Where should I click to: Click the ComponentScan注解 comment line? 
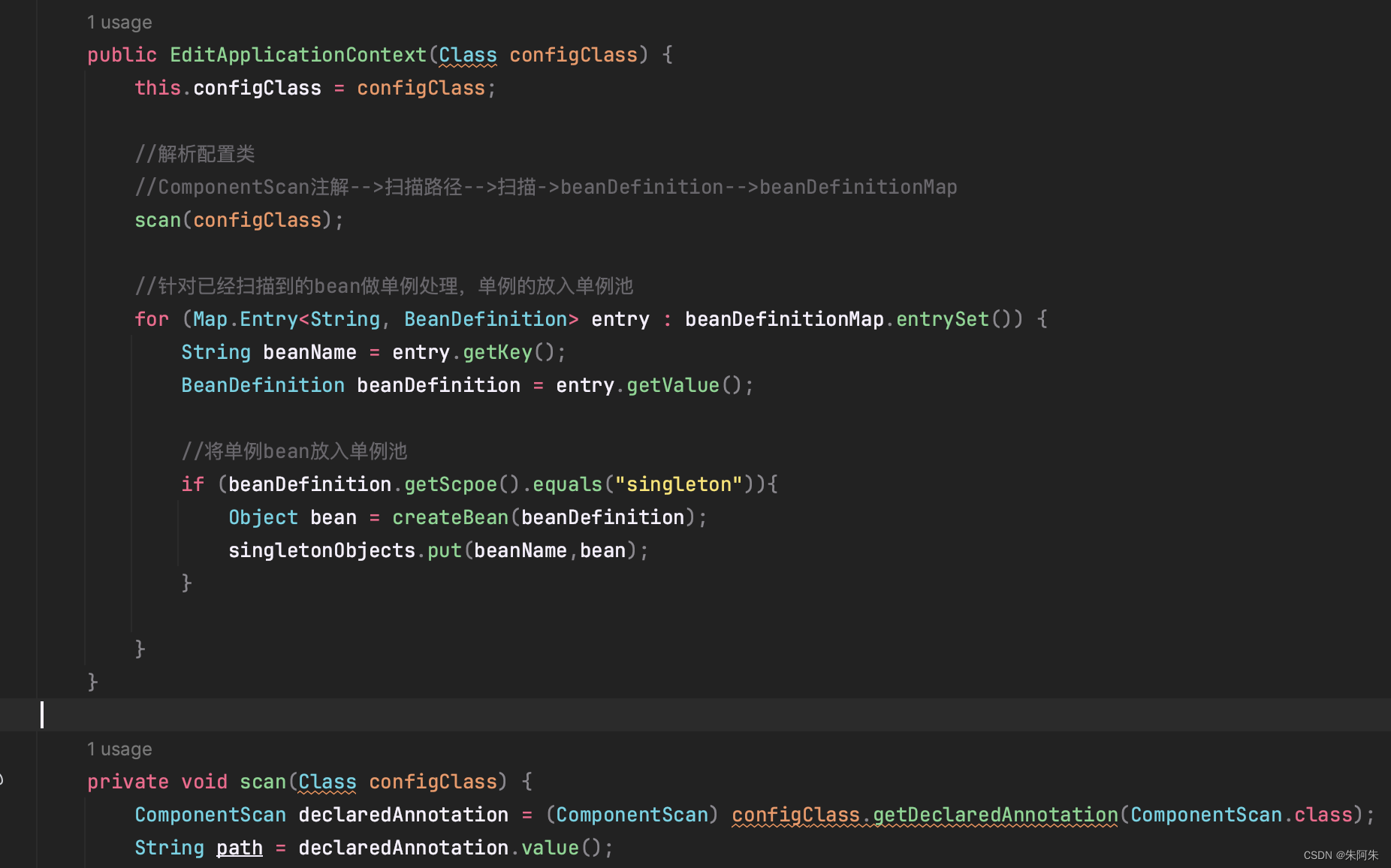546,187
